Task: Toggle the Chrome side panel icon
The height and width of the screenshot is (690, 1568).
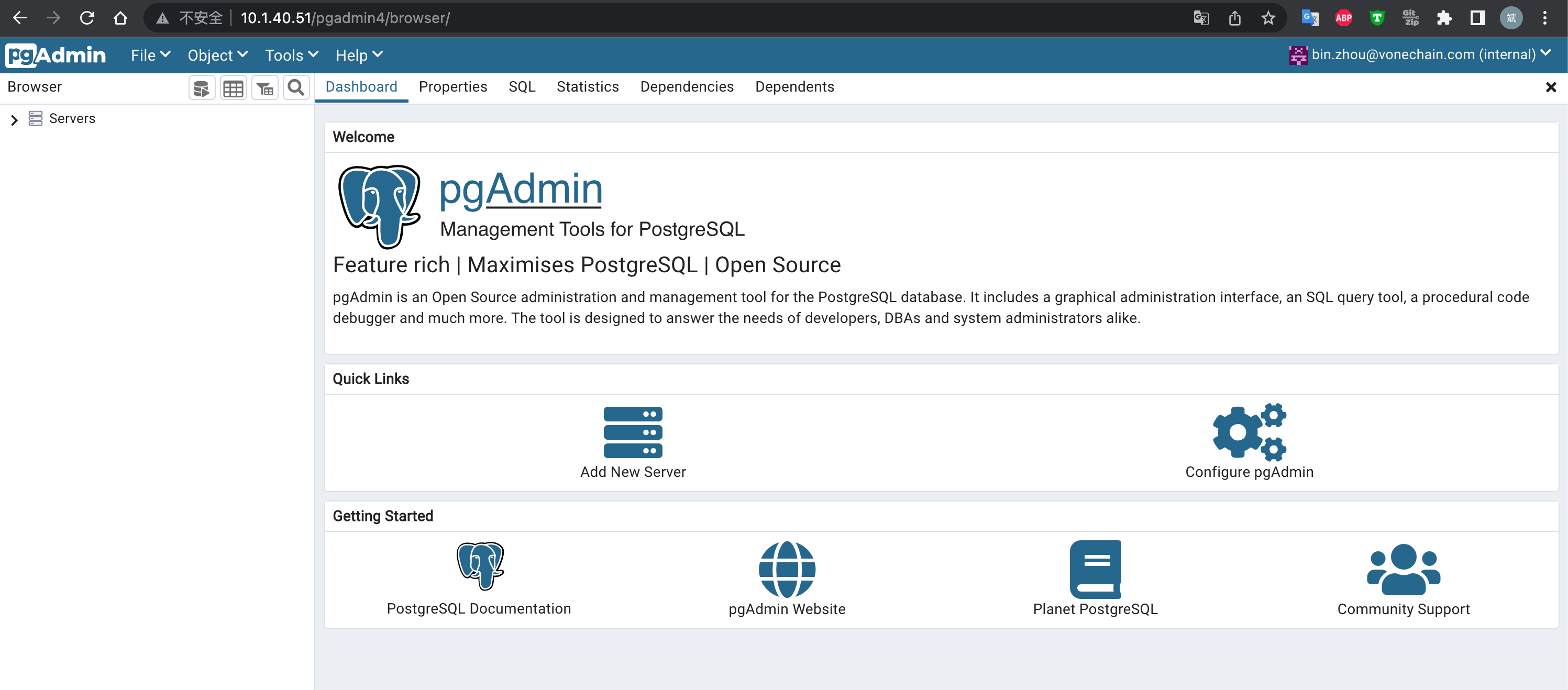Action: click(x=1477, y=18)
